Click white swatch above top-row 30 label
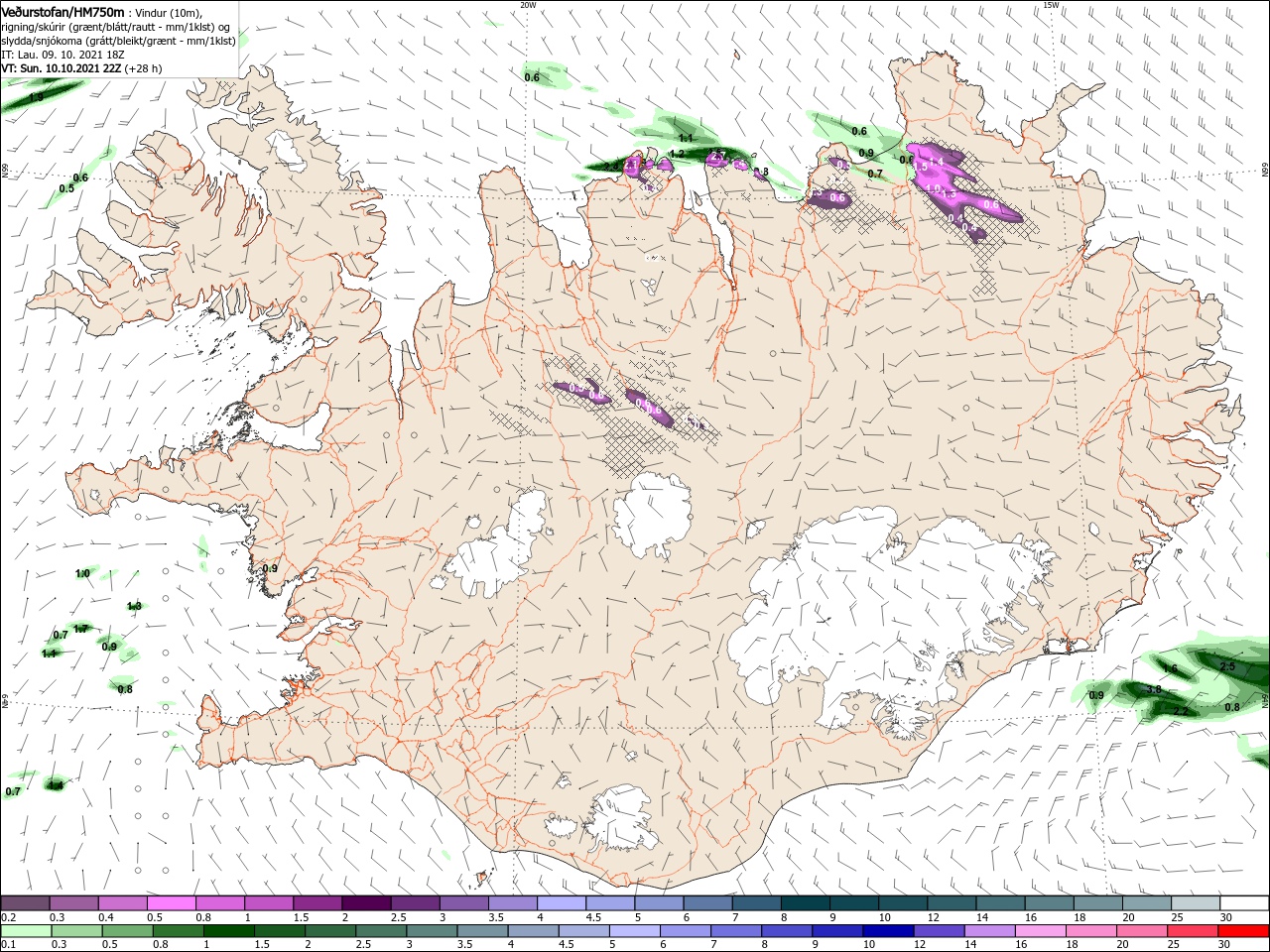Image resolution: width=1270 pixels, height=952 pixels. click(1244, 903)
